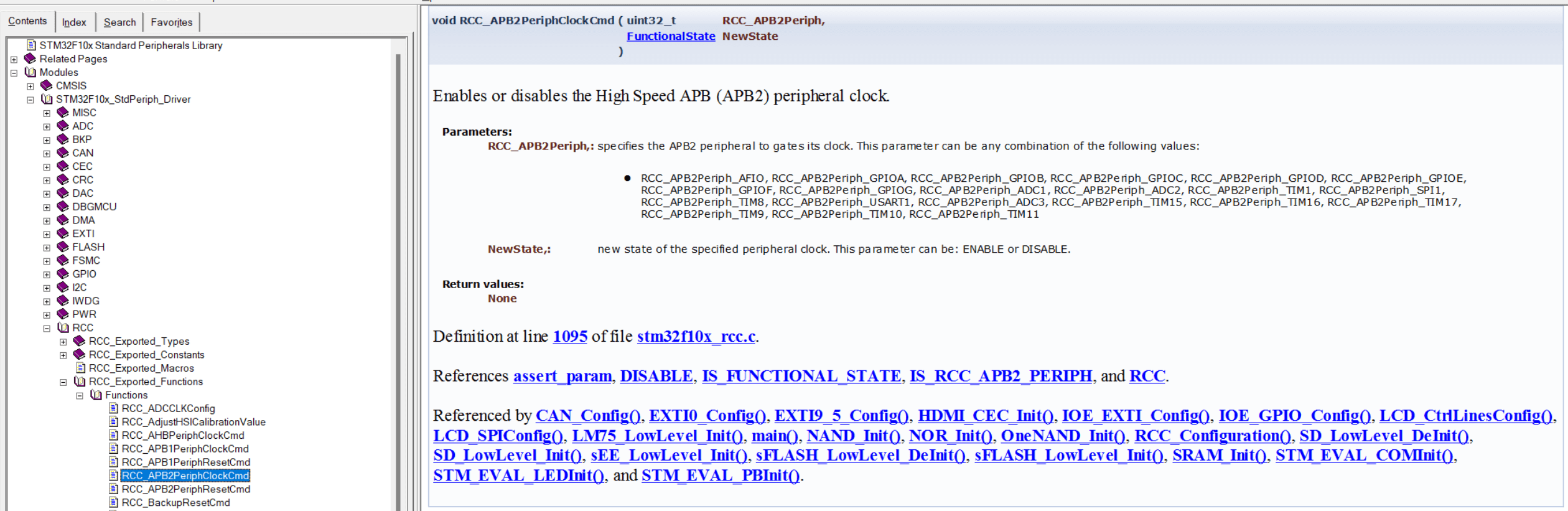The image size is (1568, 511).
Task: Click the CRC book icon
Action: tap(63, 179)
